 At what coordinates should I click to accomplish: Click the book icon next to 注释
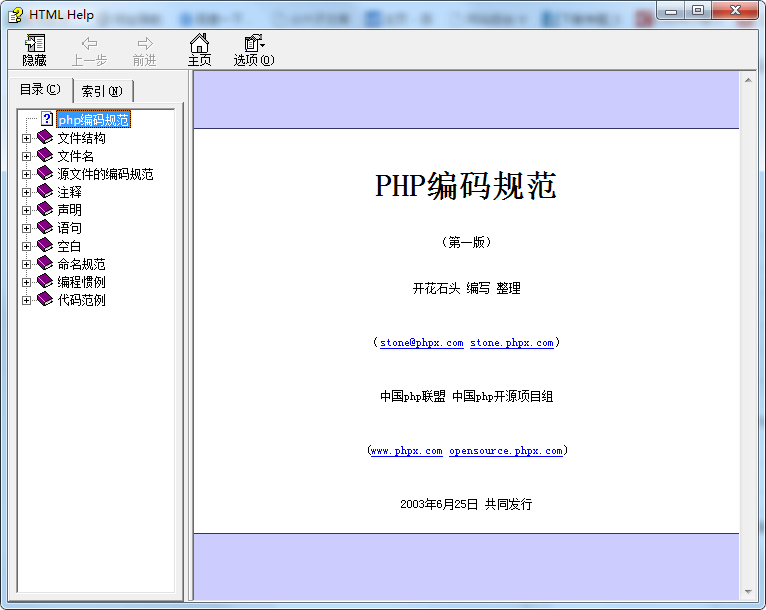pos(45,192)
